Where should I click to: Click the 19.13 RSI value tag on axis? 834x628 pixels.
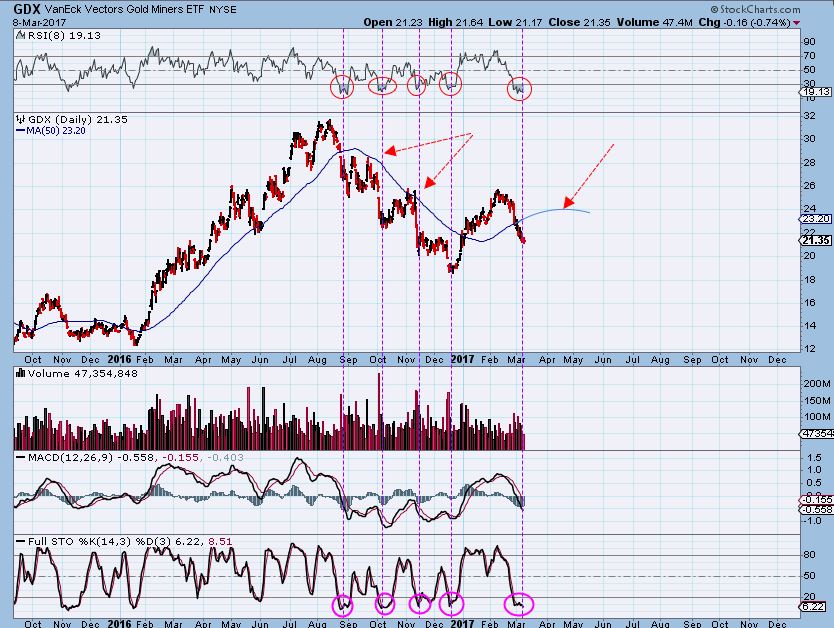pos(816,92)
